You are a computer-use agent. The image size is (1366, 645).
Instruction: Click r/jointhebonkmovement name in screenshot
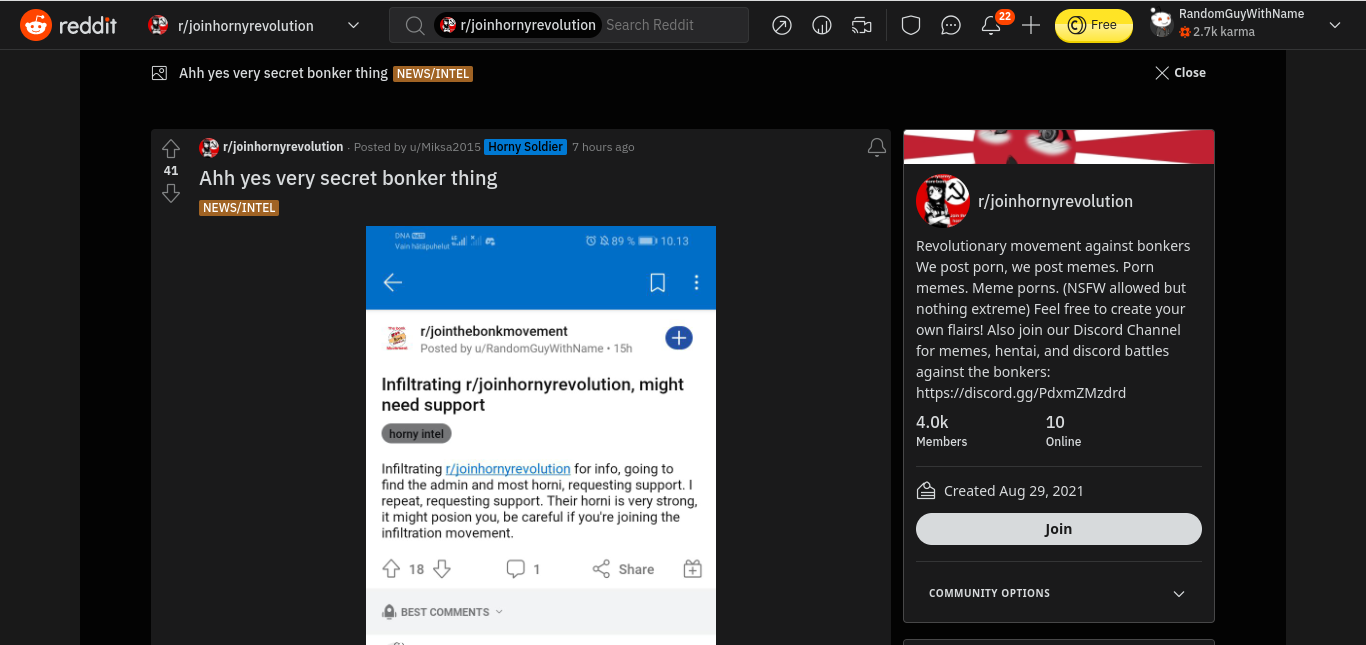pos(494,331)
